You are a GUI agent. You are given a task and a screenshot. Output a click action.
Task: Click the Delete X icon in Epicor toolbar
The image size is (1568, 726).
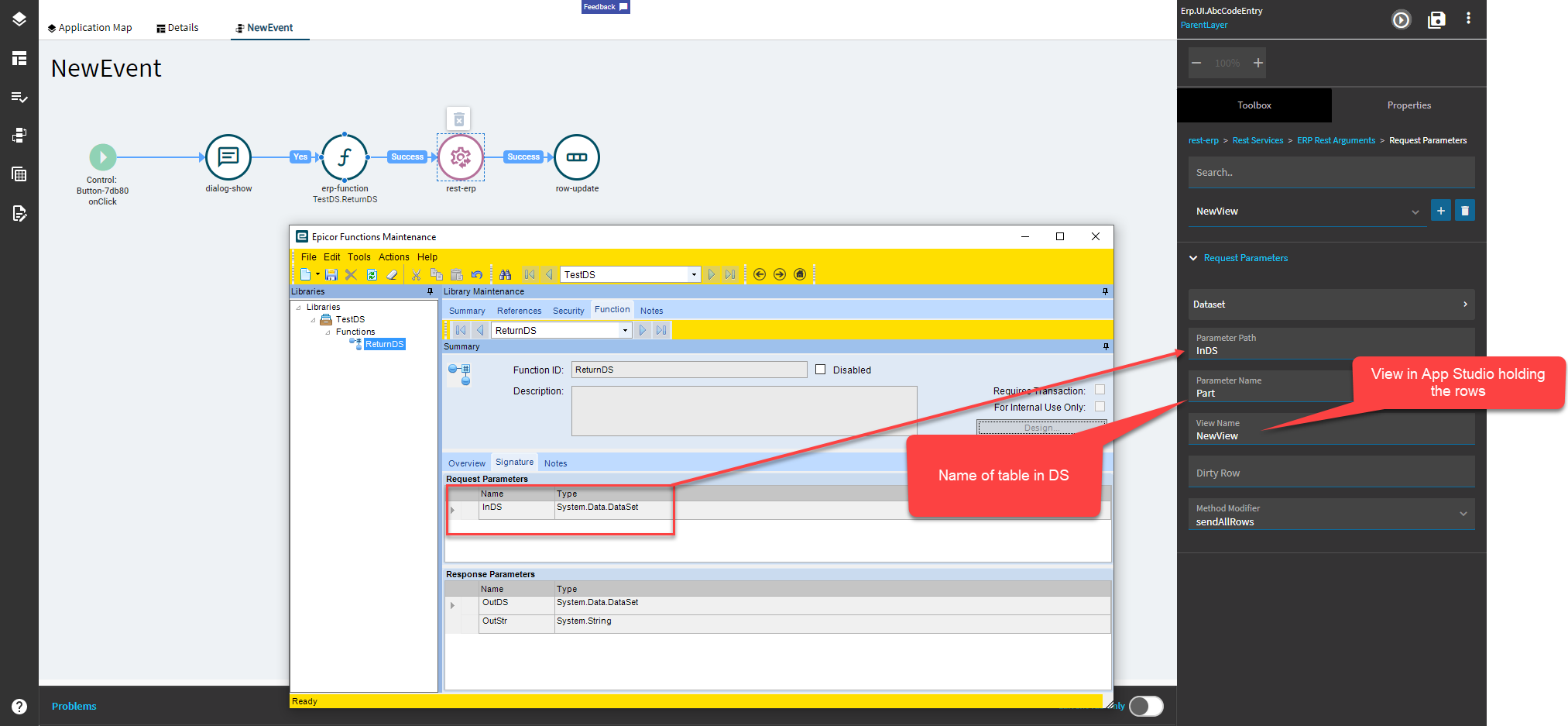pyautogui.click(x=351, y=274)
